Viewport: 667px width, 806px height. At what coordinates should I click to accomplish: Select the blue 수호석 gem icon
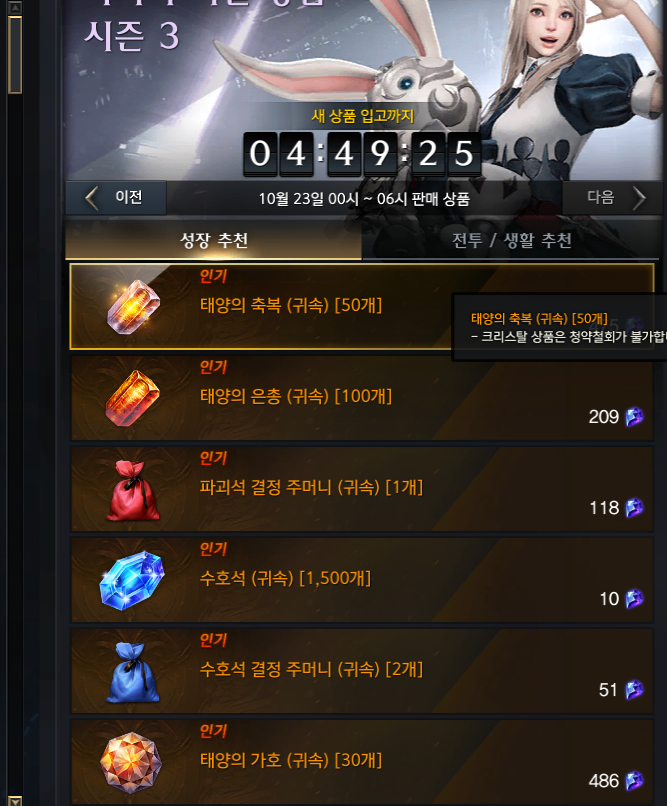[x=132, y=580]
